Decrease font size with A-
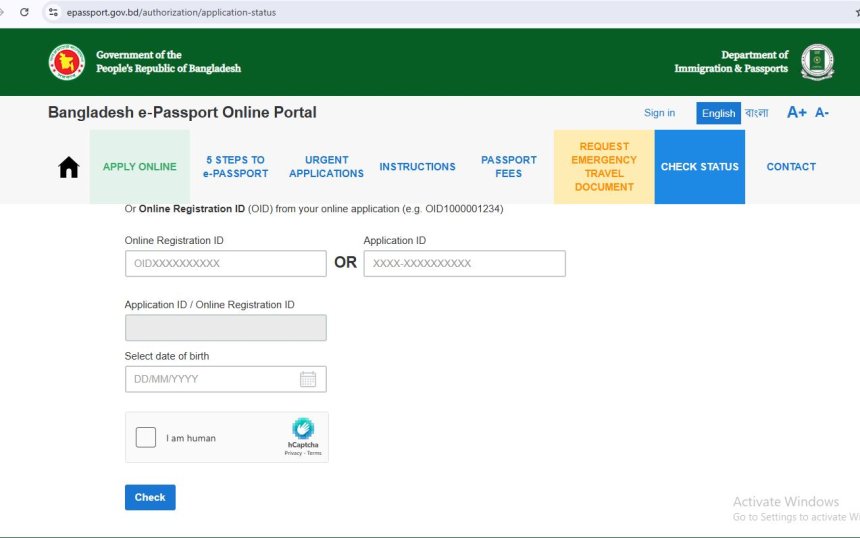Viewport: 860px width, 538px height. point(822,113)
